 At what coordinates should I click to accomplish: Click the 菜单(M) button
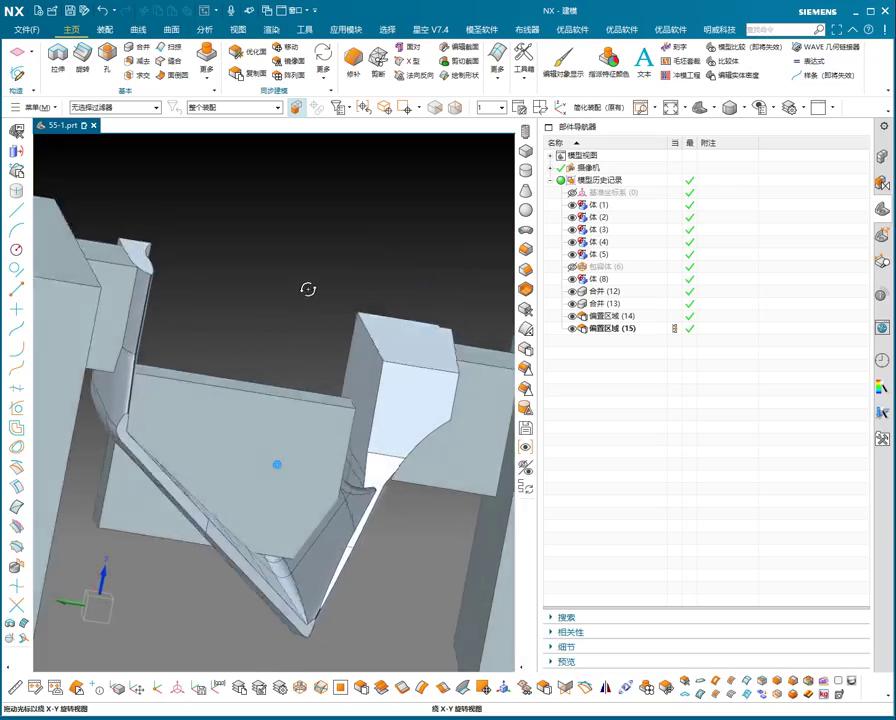36,107
